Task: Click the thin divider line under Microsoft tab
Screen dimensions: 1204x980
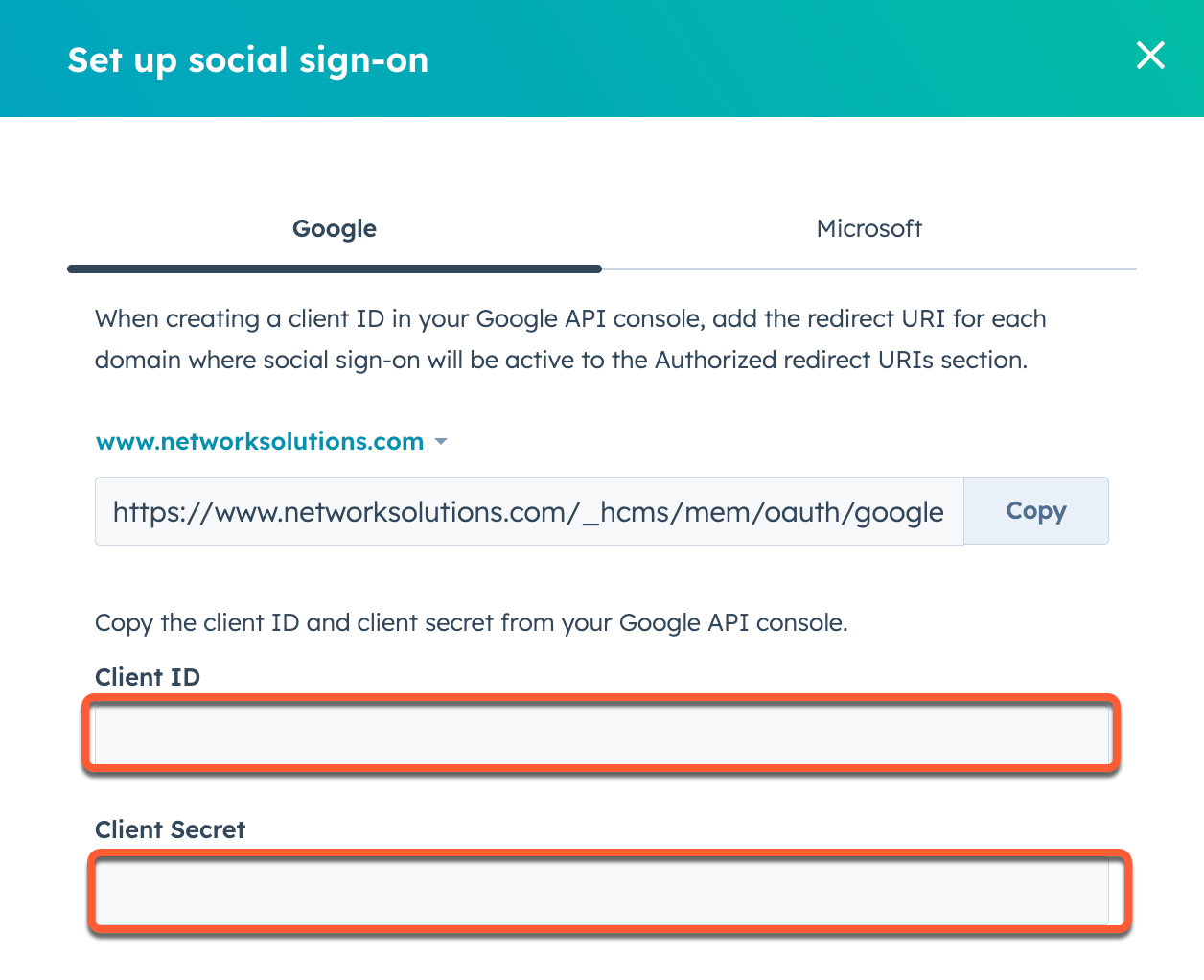Action: [x=868, y=270]
